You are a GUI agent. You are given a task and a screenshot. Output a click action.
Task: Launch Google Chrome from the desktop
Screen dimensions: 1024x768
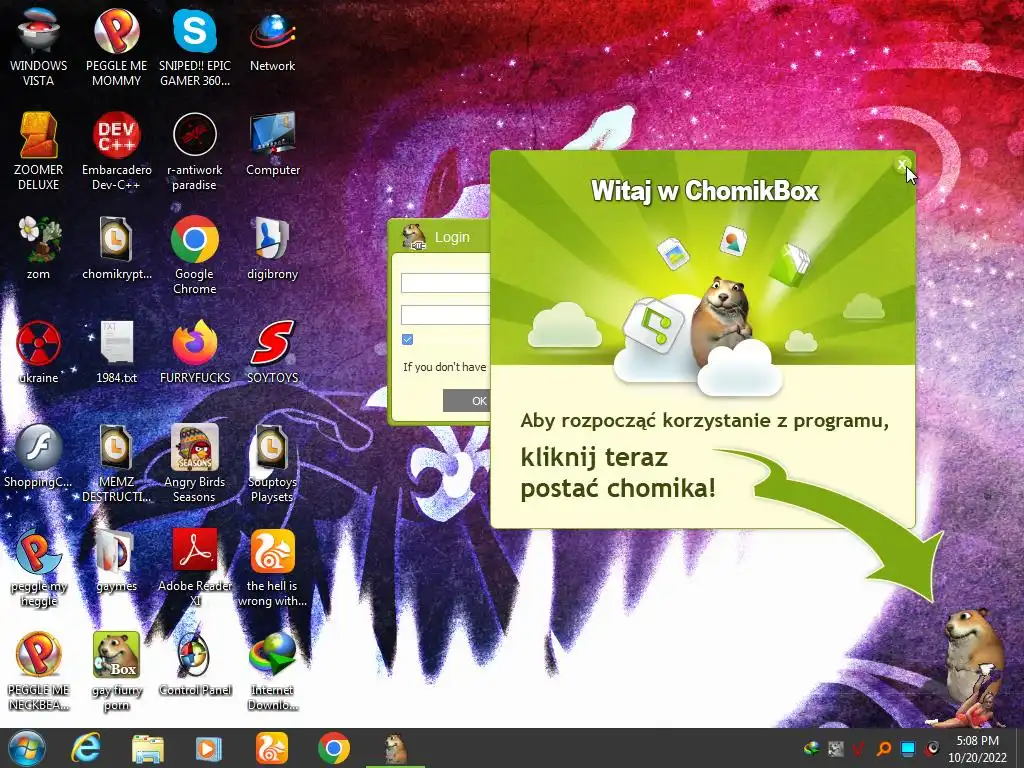coord(195,239)
